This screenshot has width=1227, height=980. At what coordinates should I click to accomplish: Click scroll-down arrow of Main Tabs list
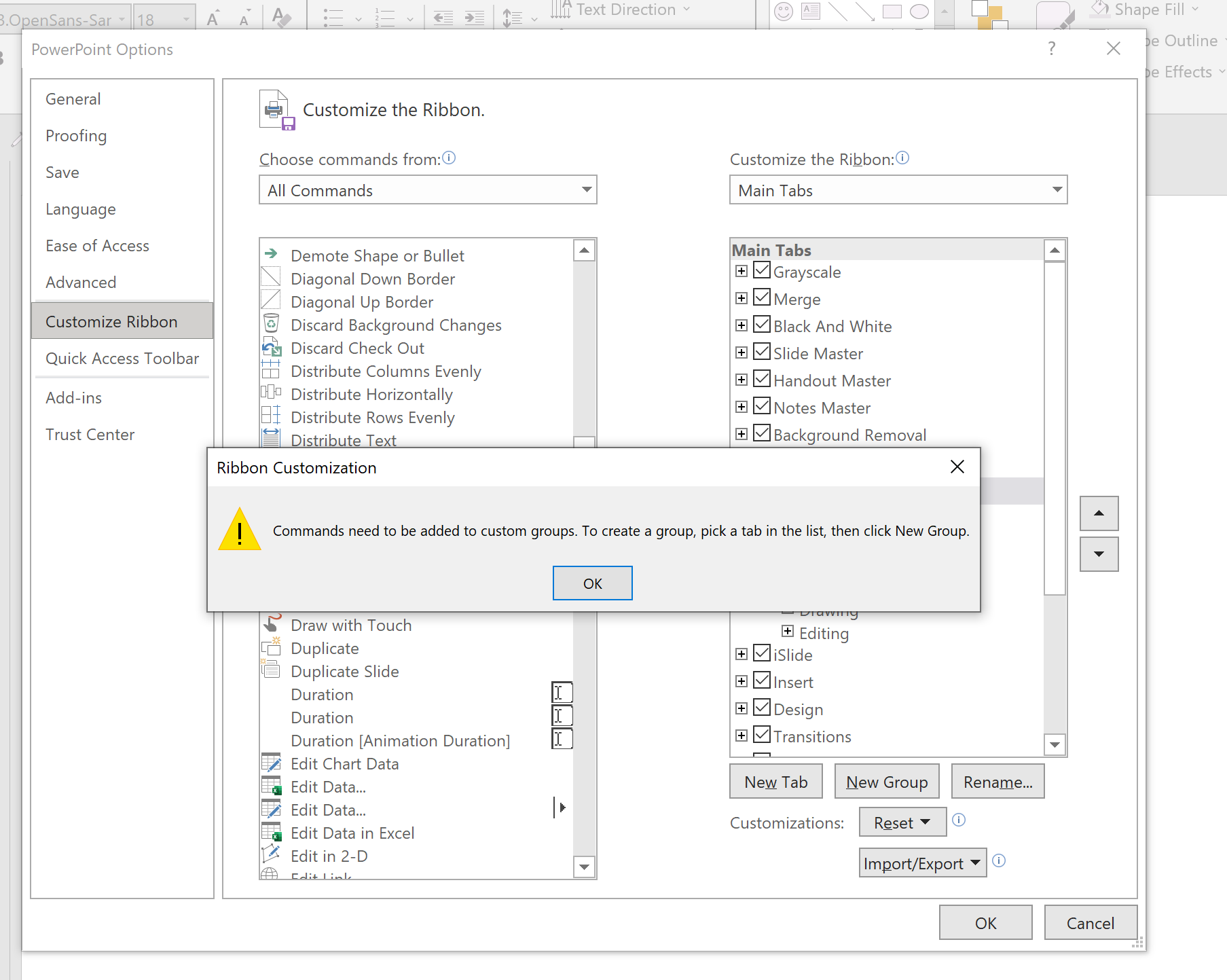(1055, 744)
